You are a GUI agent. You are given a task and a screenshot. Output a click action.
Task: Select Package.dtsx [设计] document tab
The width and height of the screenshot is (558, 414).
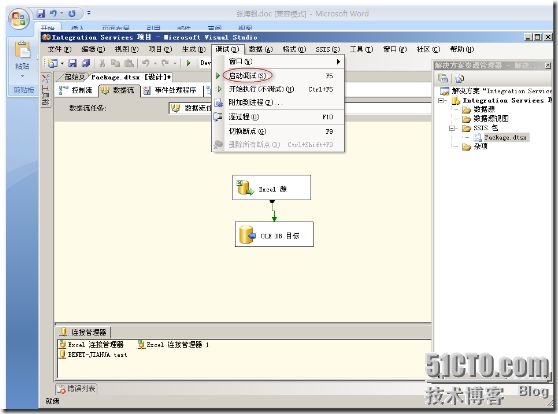click(x=131, y=77)
